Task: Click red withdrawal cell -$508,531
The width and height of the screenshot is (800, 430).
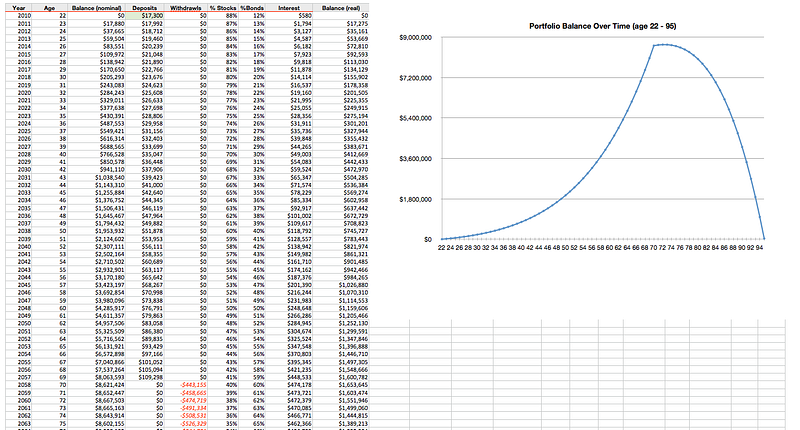Action: coord(186,416)
